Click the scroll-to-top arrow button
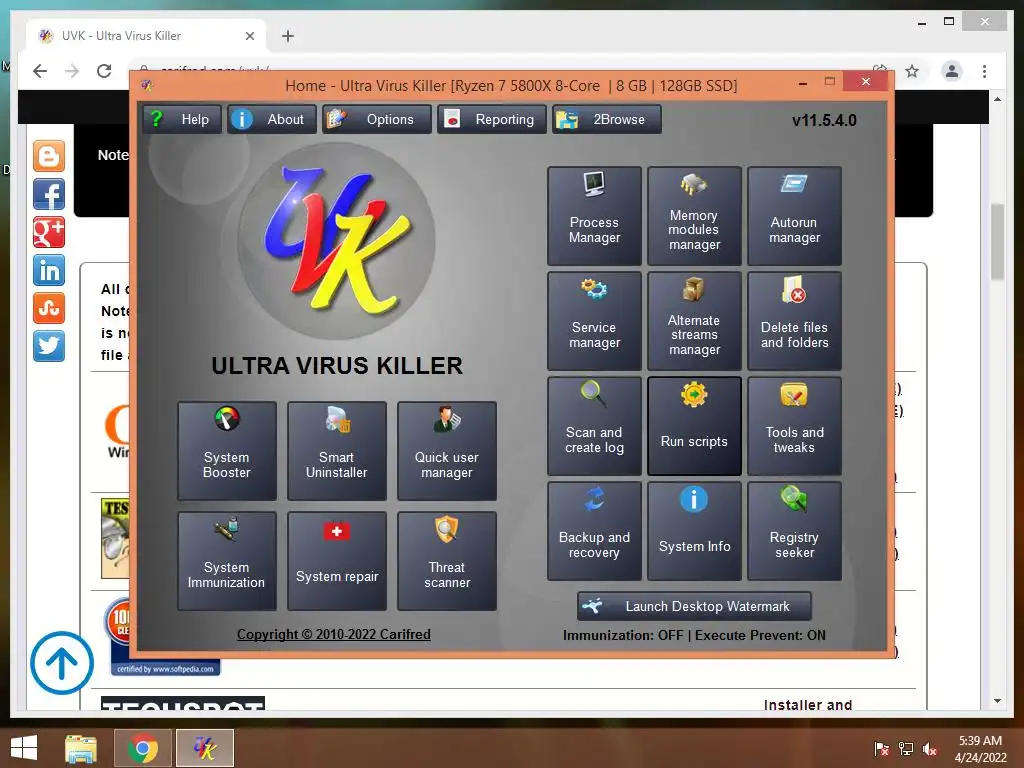The image size is (1024, 768). pos(62,663)
